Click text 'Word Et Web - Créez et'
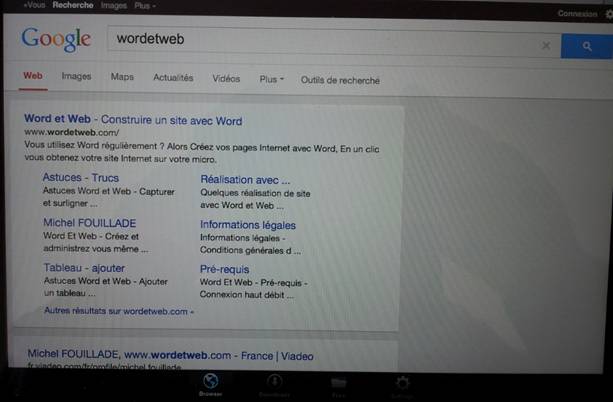 pos(91,236)
